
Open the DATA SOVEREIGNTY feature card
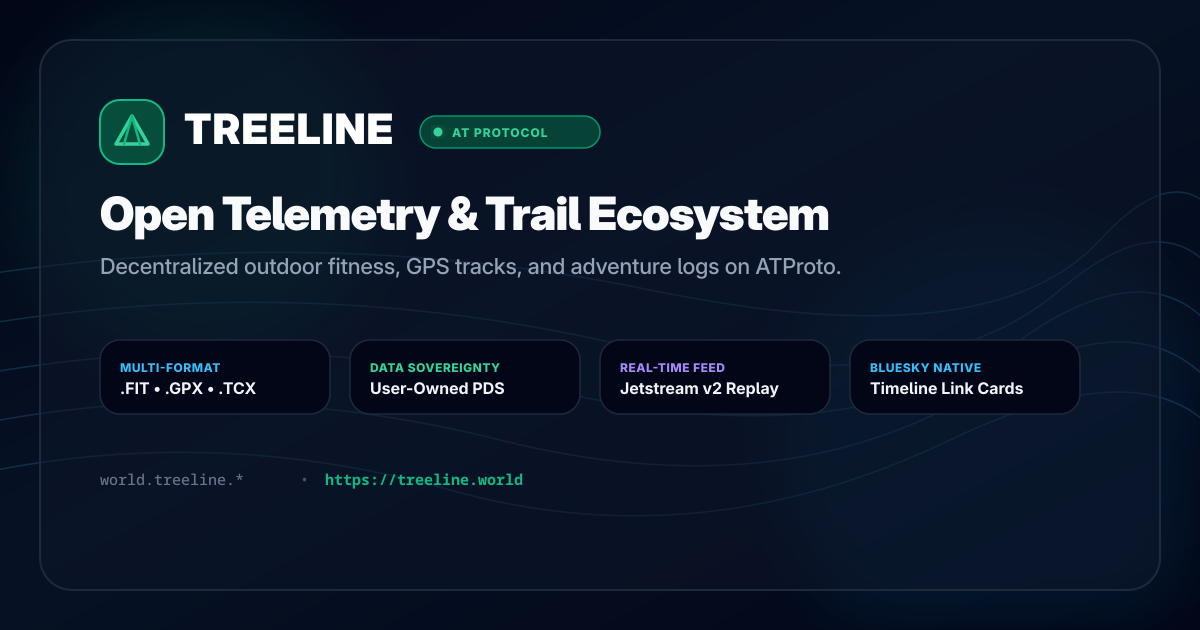point(465,377)
